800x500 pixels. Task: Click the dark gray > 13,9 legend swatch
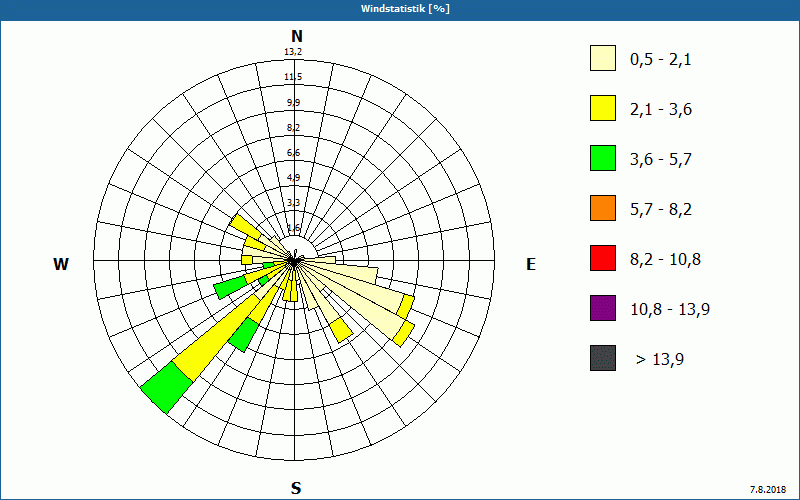[x=603, y=358]
